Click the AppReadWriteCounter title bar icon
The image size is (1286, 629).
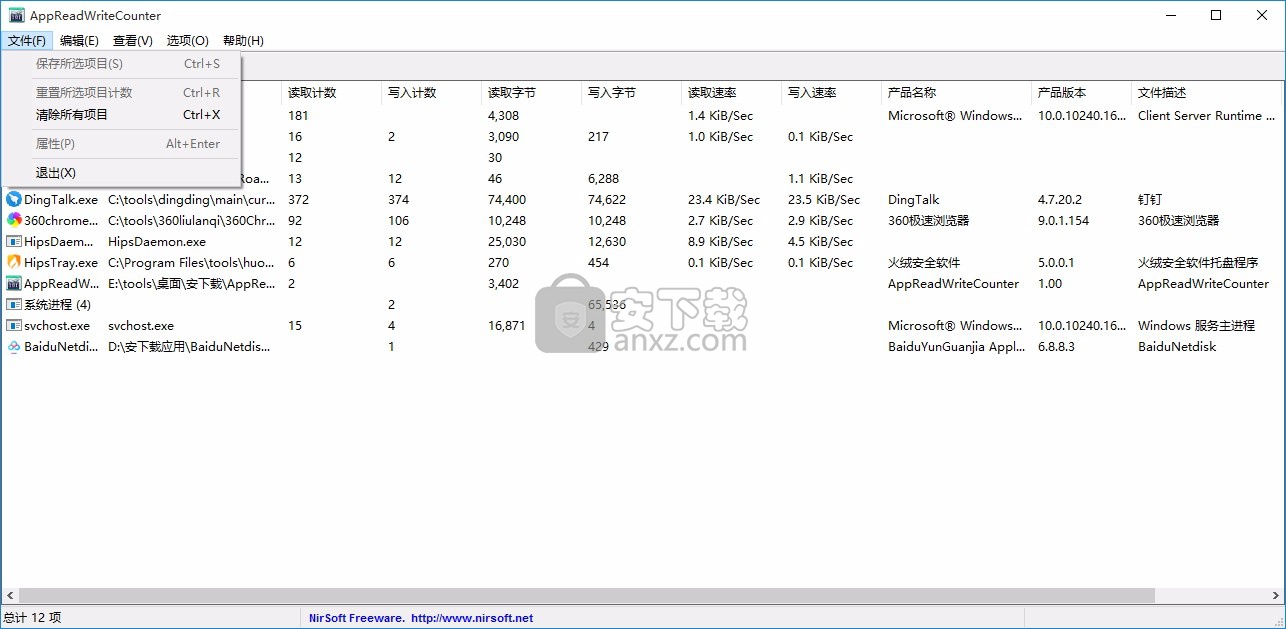16,15
